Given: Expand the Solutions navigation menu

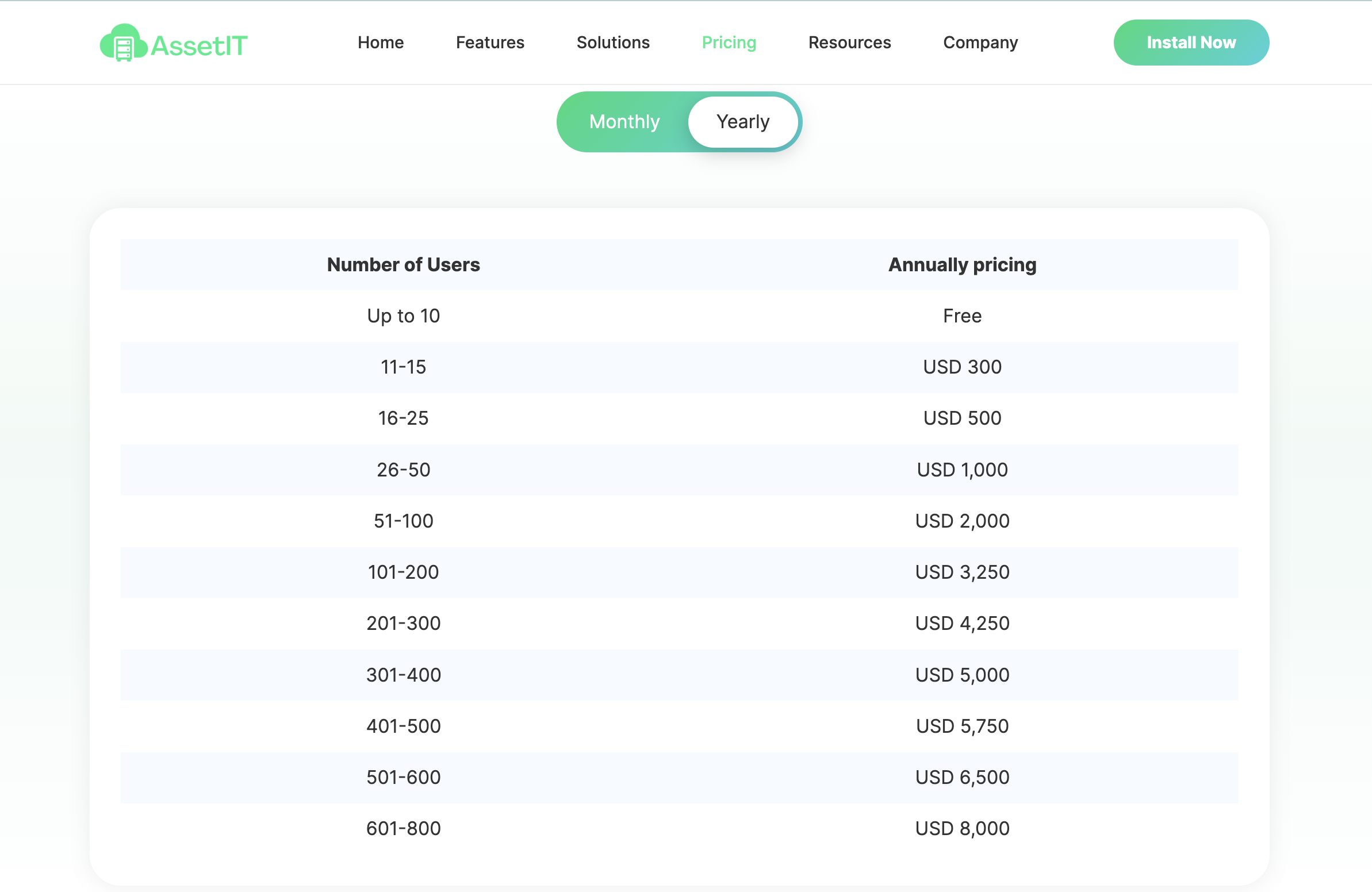Looking at the screenshot, I should pyautogui.click(x=613, y=43).
